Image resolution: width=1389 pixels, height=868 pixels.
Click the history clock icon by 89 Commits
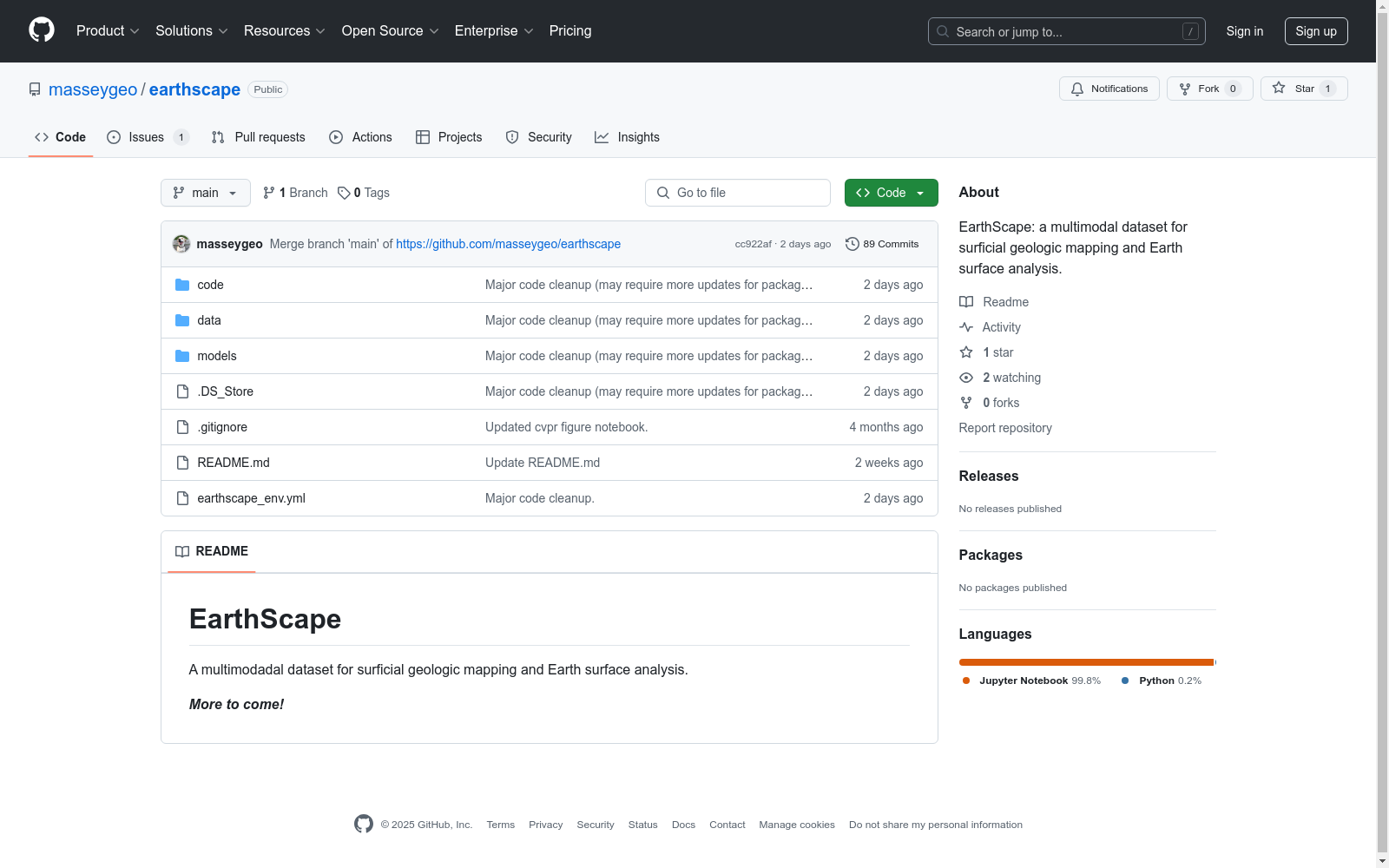click(x=852, y=244)
